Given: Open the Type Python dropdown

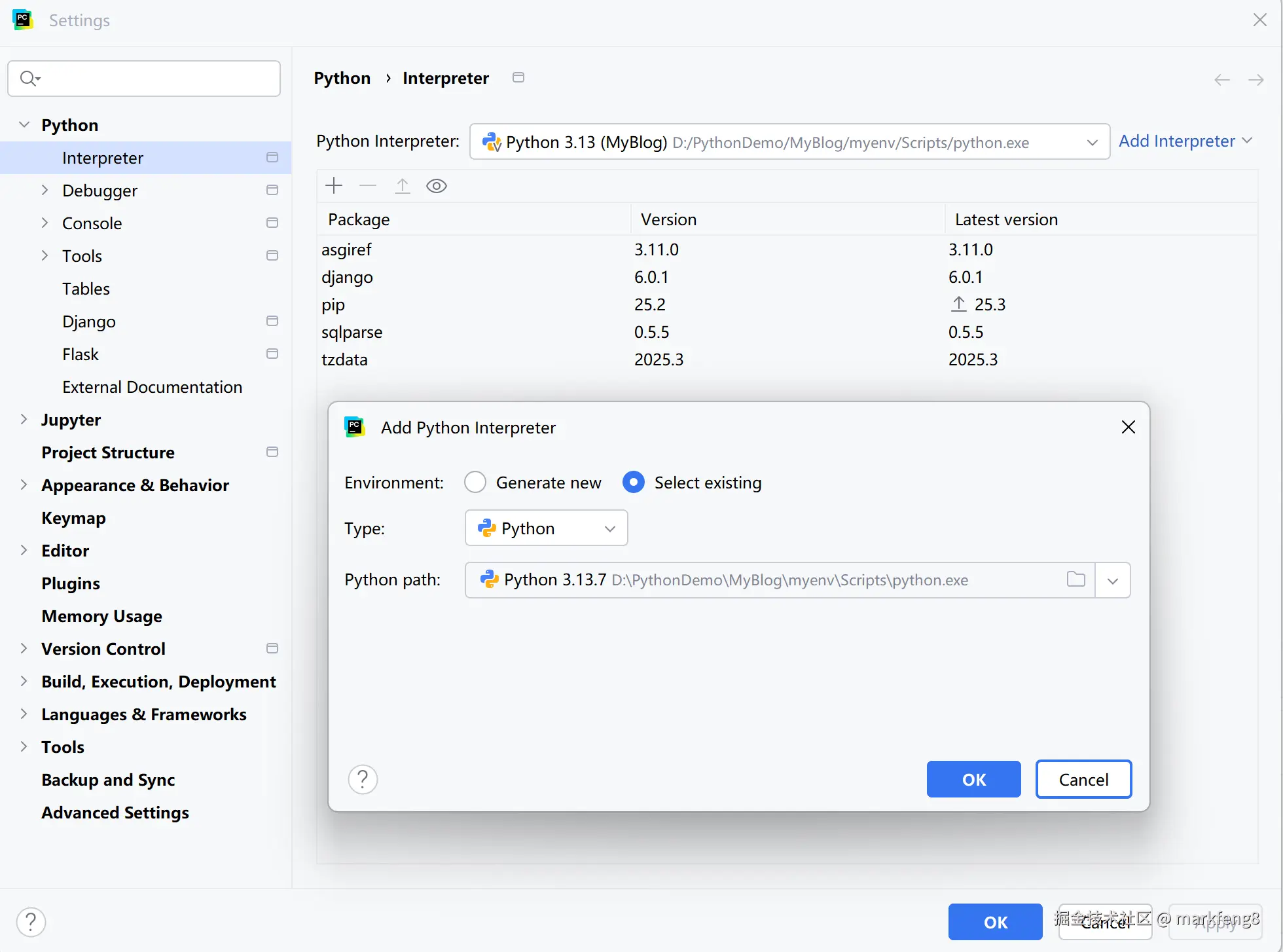Looking at the screenshot, I should click(546, 528).
